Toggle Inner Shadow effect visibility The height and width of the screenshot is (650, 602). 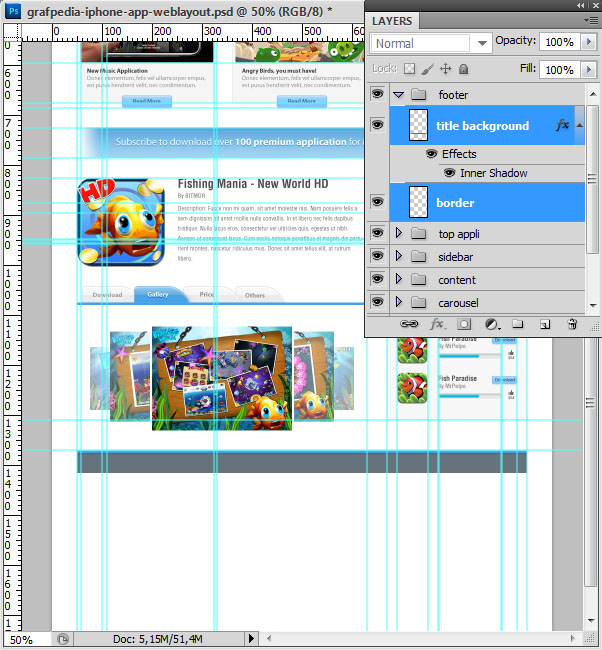450,172
